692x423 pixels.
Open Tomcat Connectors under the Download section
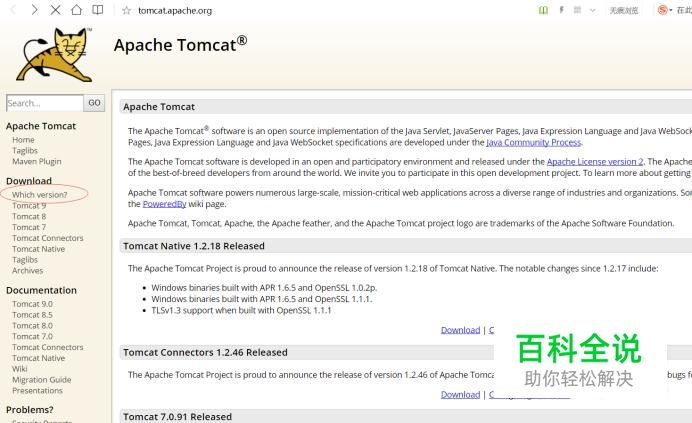[48, 238]
